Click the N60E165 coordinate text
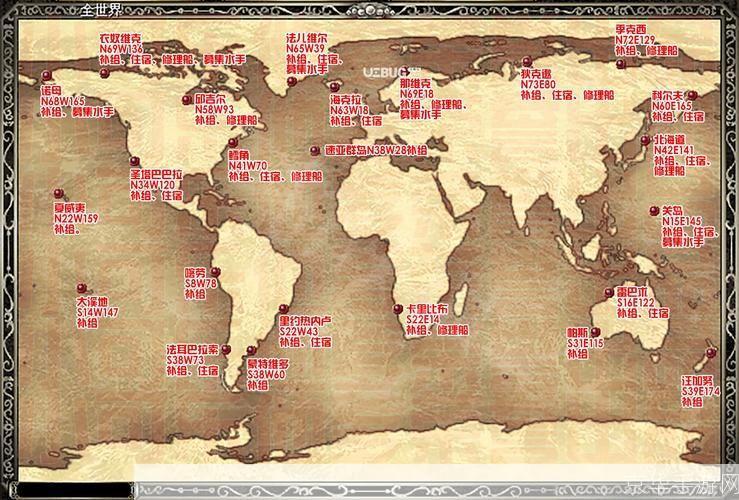739x500 pixels. click(672, 106)
